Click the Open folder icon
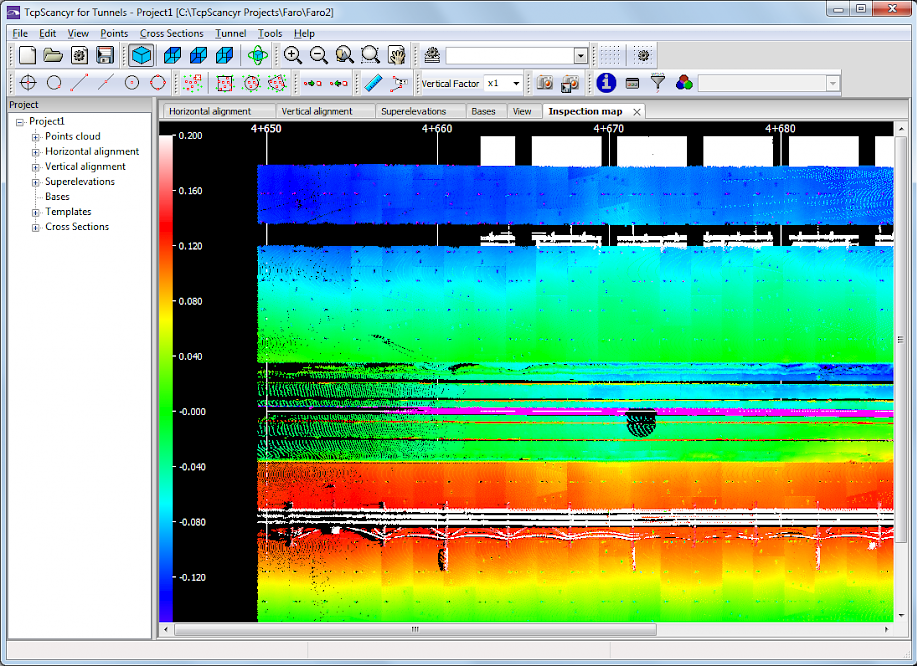917x666 pixels. [53, 55]
